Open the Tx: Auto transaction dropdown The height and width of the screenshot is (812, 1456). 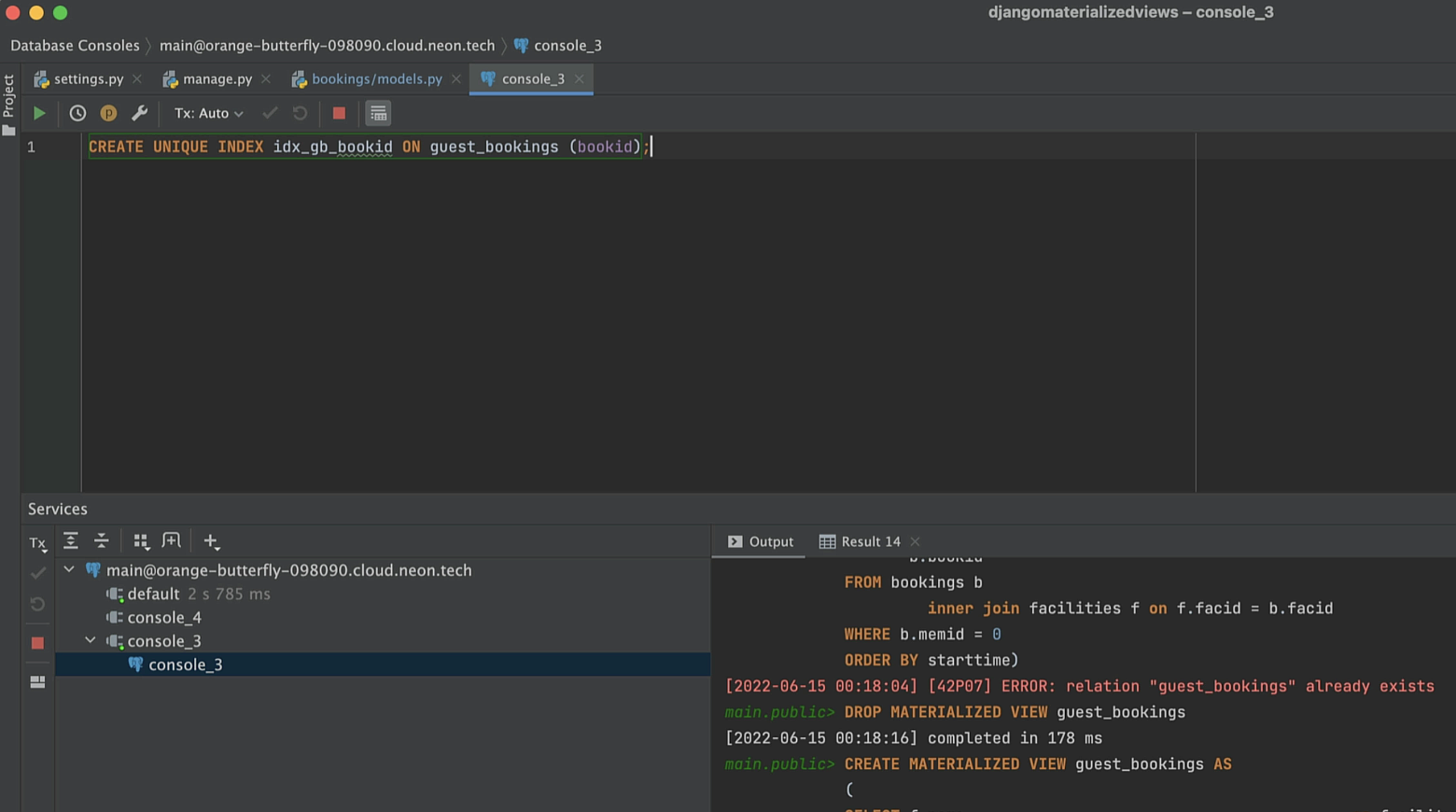209,113
